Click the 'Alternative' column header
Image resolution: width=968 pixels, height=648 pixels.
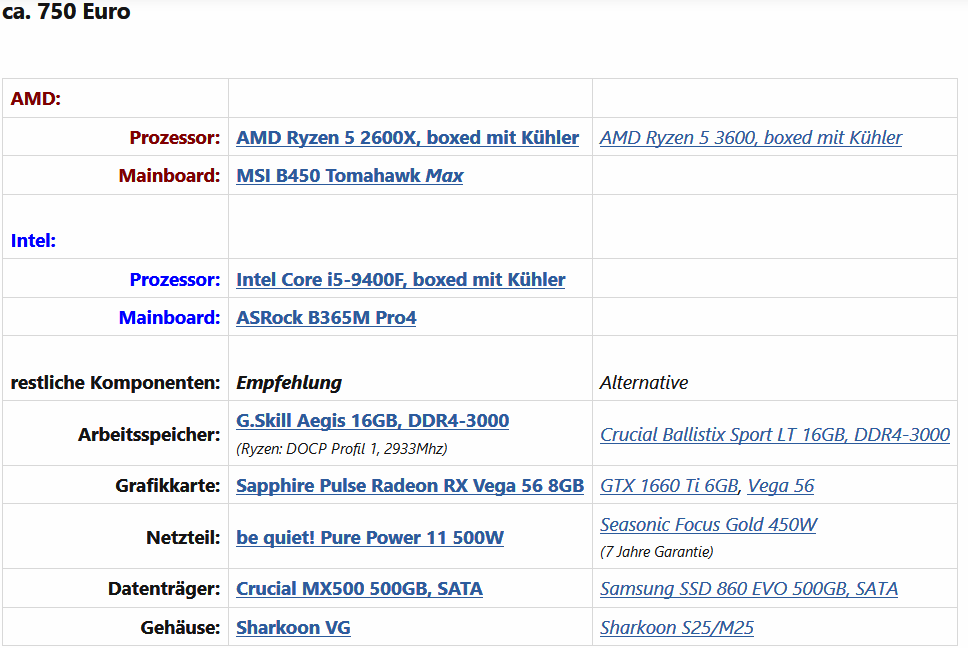click(644, 383)
